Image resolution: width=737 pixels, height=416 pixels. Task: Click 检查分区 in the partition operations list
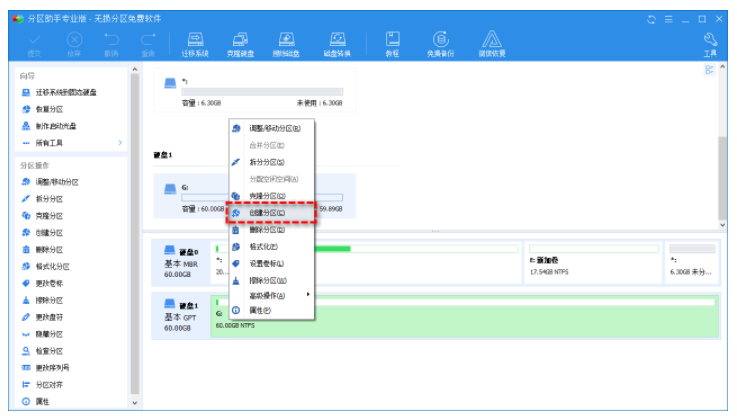click(49, 351)
